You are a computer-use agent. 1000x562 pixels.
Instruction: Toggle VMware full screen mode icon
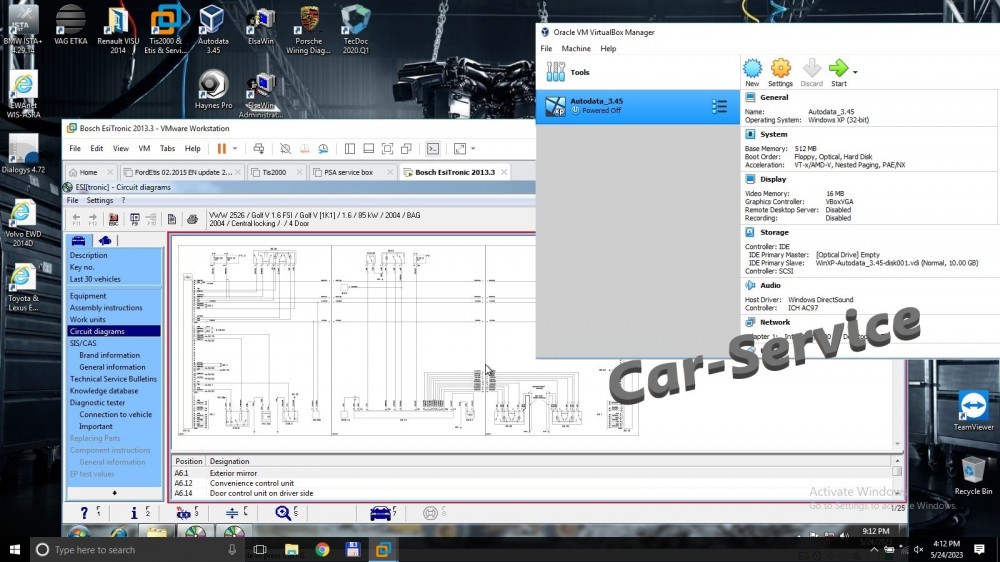pyautogui.click(x=460, y=149)
